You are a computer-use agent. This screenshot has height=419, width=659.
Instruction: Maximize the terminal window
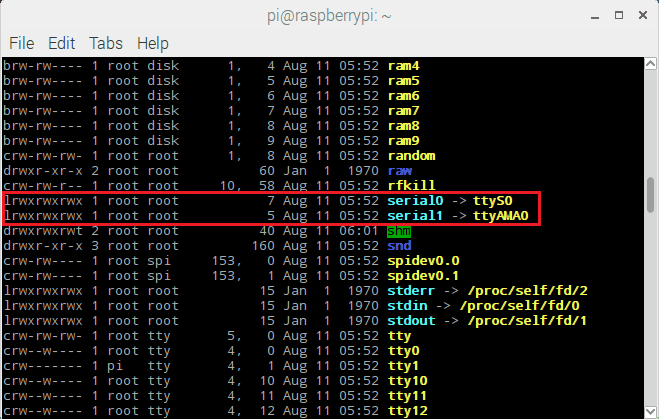pyautogui.click(x=619, y=16)
